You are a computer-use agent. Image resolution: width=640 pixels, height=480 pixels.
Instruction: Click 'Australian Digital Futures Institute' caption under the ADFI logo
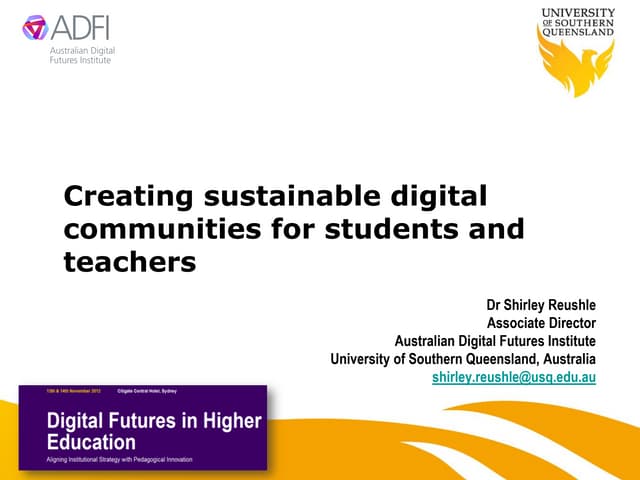point(84,54)
